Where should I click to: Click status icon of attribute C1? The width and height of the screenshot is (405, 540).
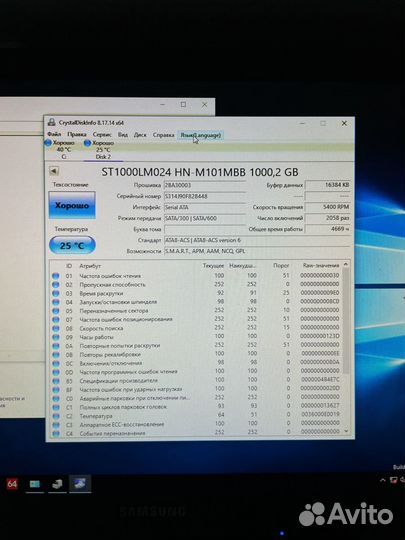tap(55, 407)
